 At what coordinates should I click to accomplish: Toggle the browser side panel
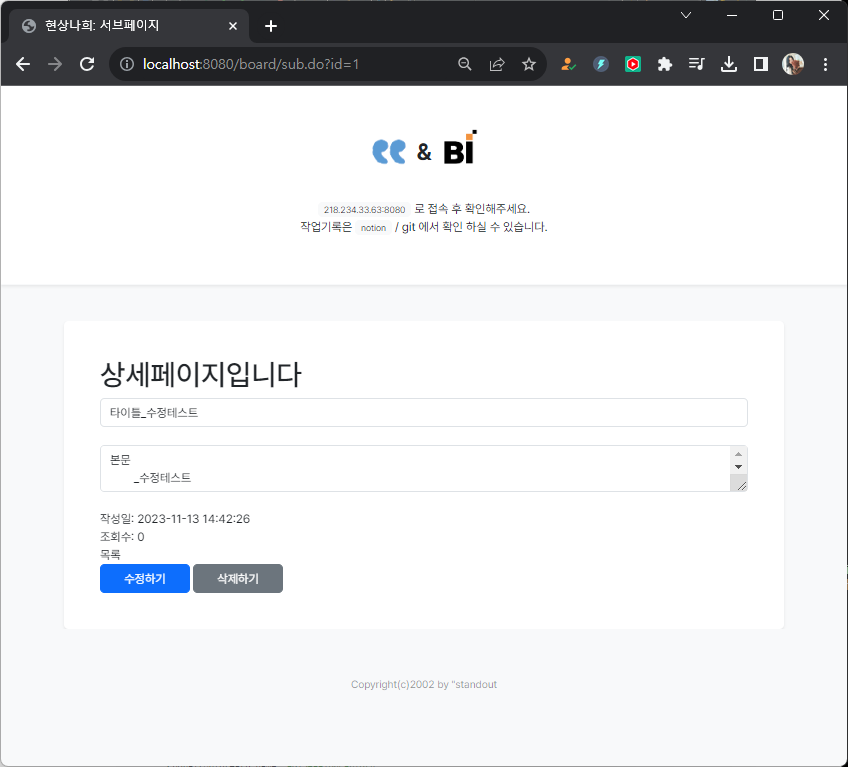[x=761, y=64]
